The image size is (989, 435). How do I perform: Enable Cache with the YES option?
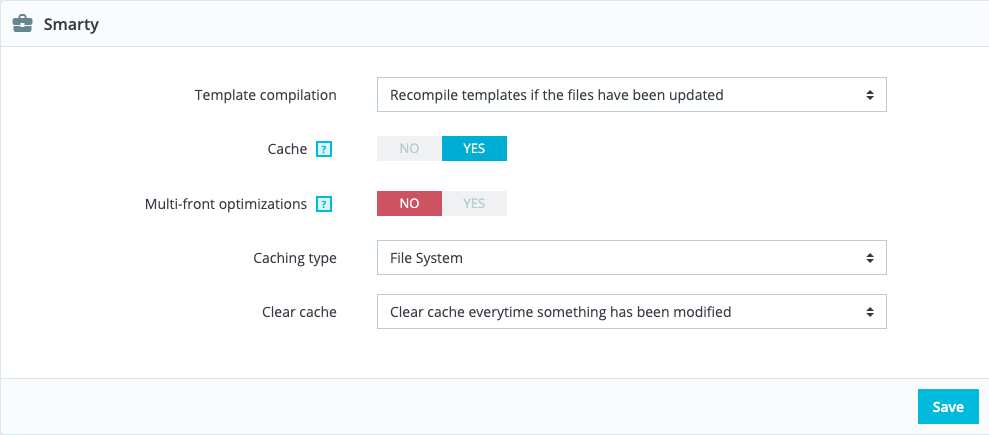click(474, 148)
